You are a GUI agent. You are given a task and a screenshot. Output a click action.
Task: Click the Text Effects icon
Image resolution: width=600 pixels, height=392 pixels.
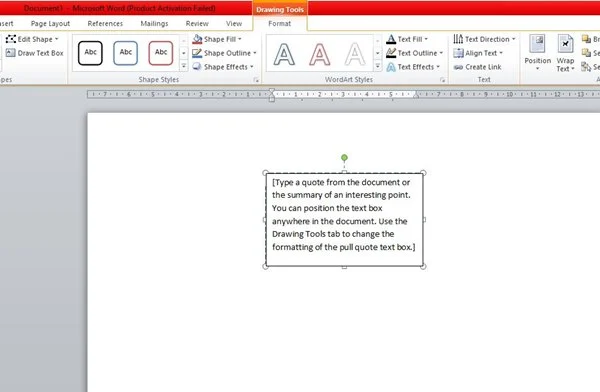pyautogui.click(x=391, y=67)
